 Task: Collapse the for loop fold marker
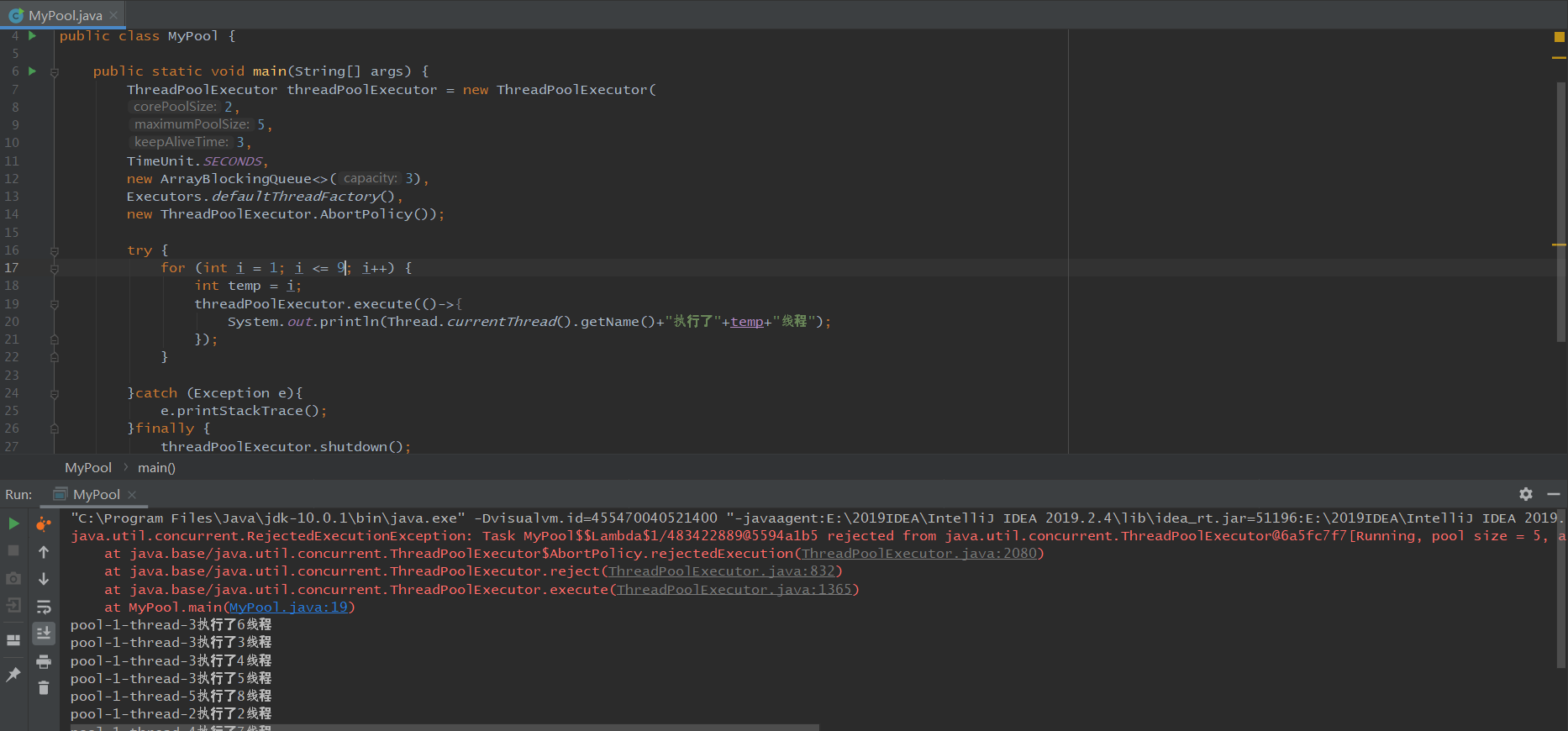click(x=54, y=269)
